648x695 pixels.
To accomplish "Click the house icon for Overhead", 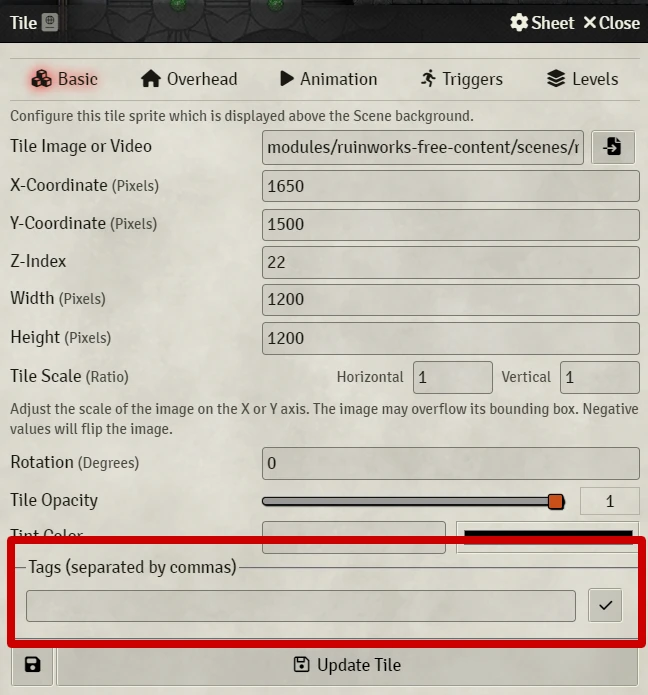I will 151,79.
